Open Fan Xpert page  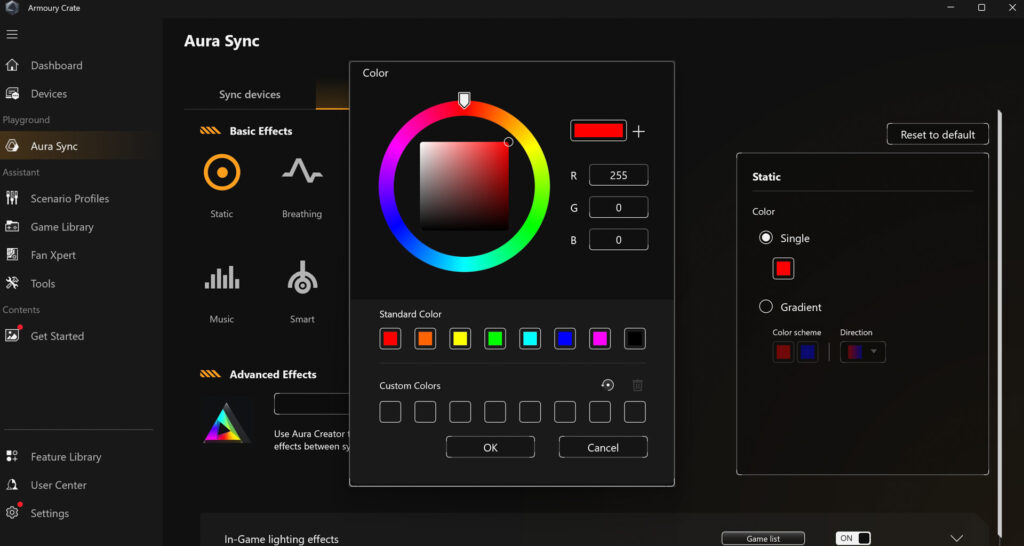(53, 255)
